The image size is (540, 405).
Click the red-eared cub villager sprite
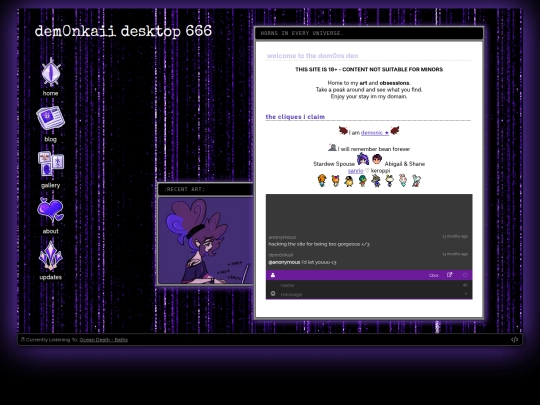(x=335, y=181)
